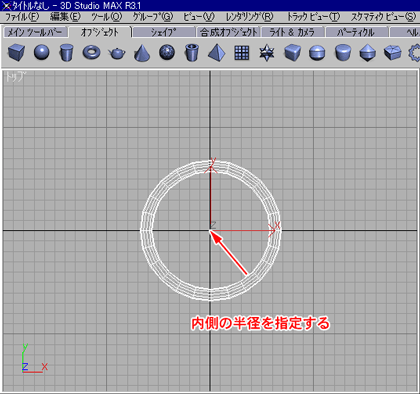Viewport: 420px width, 394px height.
Task: Select the Plane grid icon
Action: (x=242, y=53)
